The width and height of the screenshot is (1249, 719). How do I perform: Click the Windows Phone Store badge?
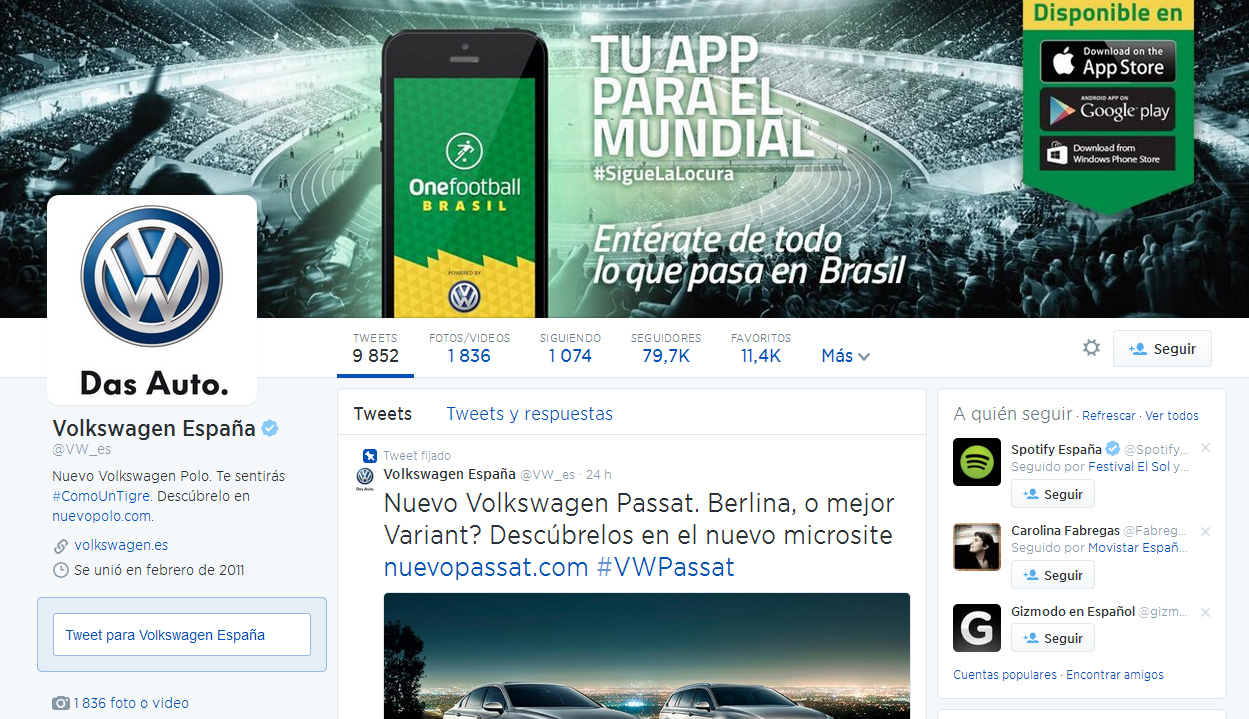pyautogui.click(x=1108, y=154)
